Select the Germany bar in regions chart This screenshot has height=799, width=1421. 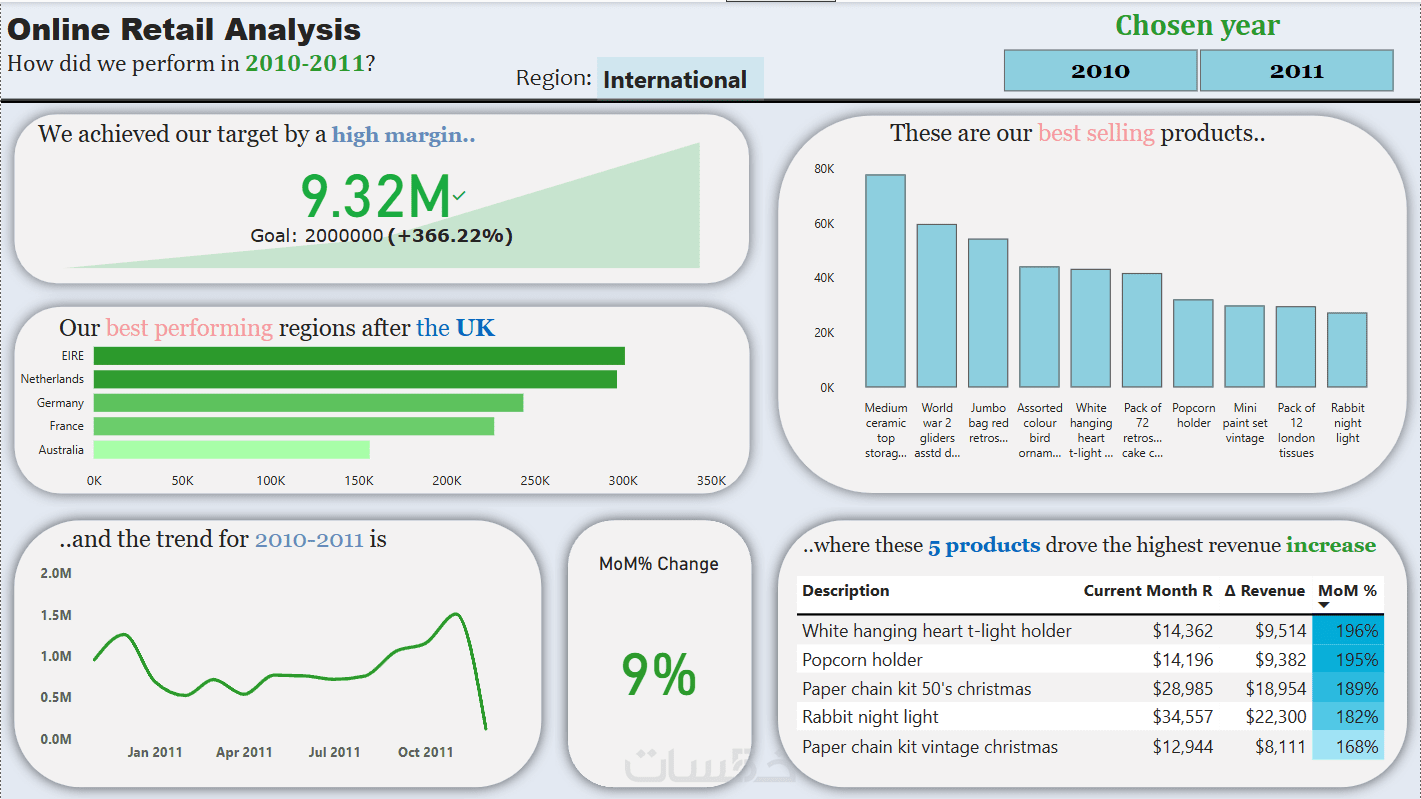click(x=308, y=403)
